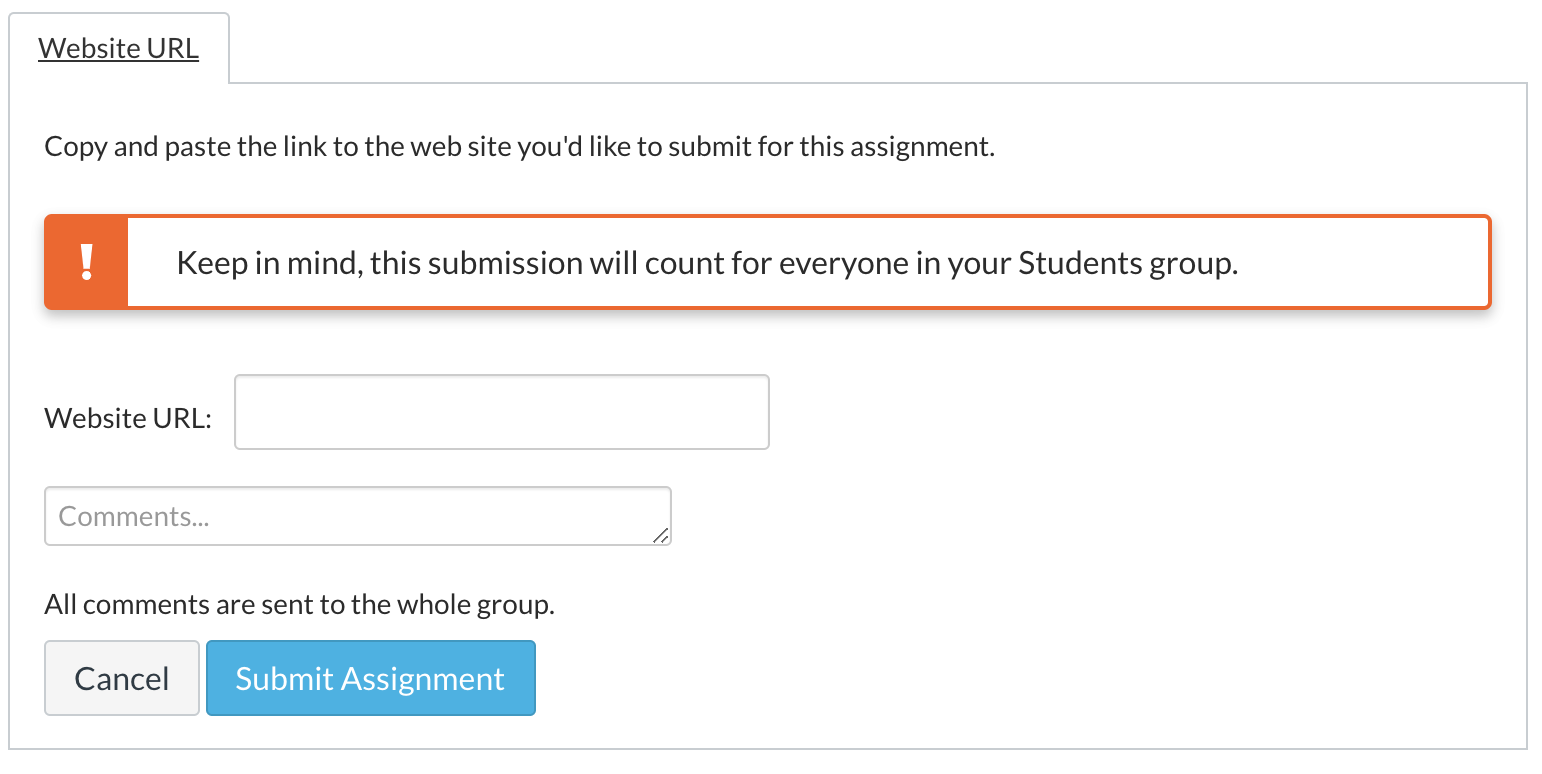Click the Submit Assignment button
The width and height of the screenshot is (1542, 774).
[370, 678]
